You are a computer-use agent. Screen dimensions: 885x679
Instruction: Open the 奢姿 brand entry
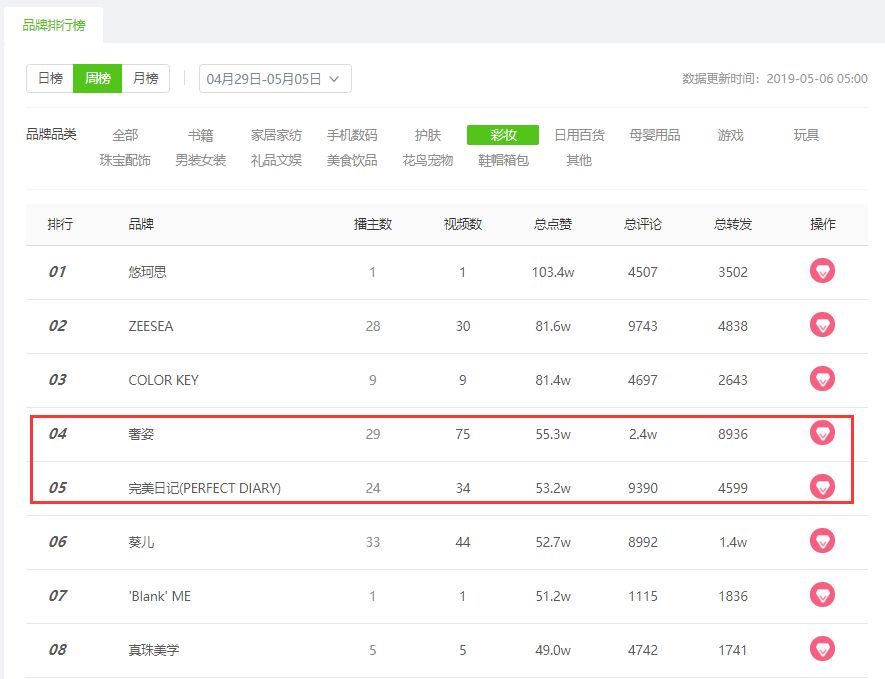point(141,434)
